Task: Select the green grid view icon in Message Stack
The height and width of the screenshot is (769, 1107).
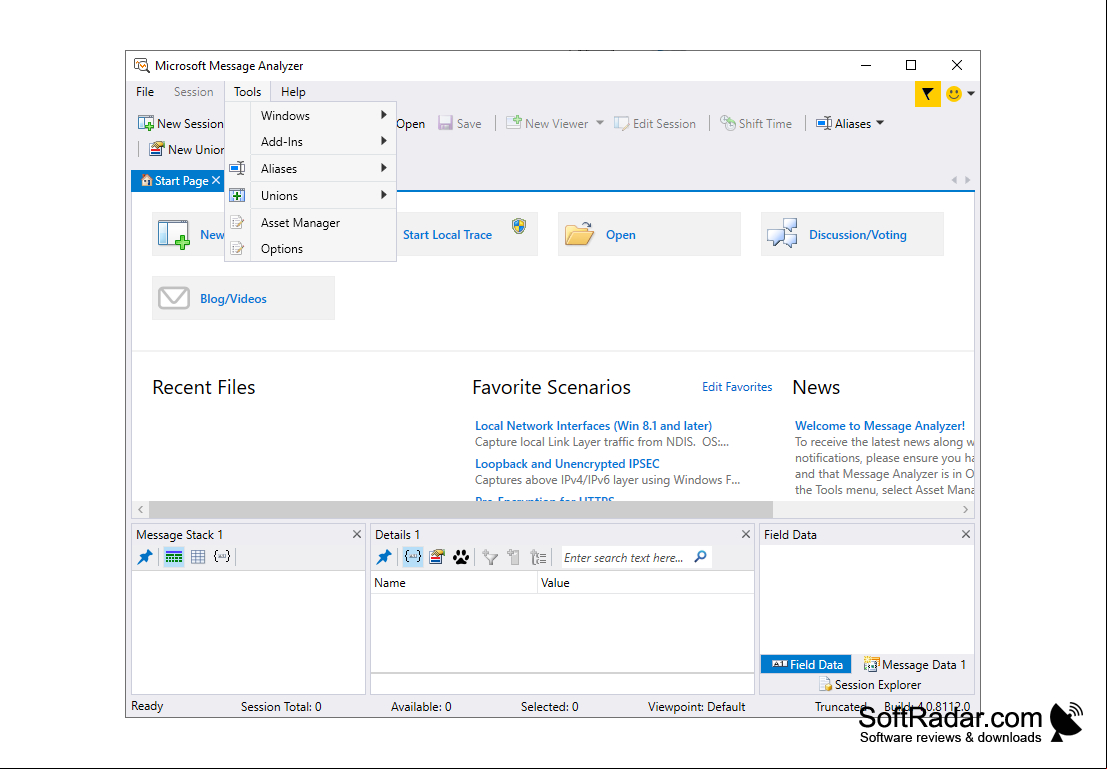Action: tap(174, 557)
